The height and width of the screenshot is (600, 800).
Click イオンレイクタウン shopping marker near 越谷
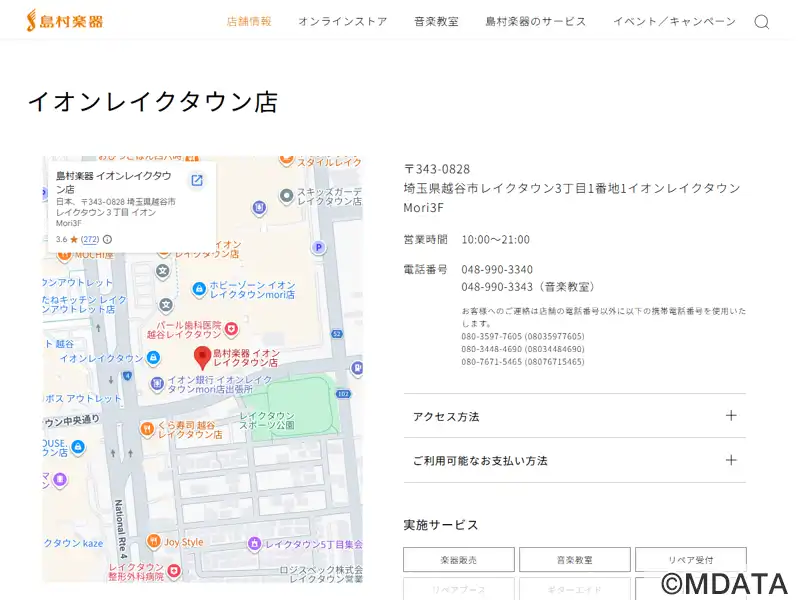point(153,358)
